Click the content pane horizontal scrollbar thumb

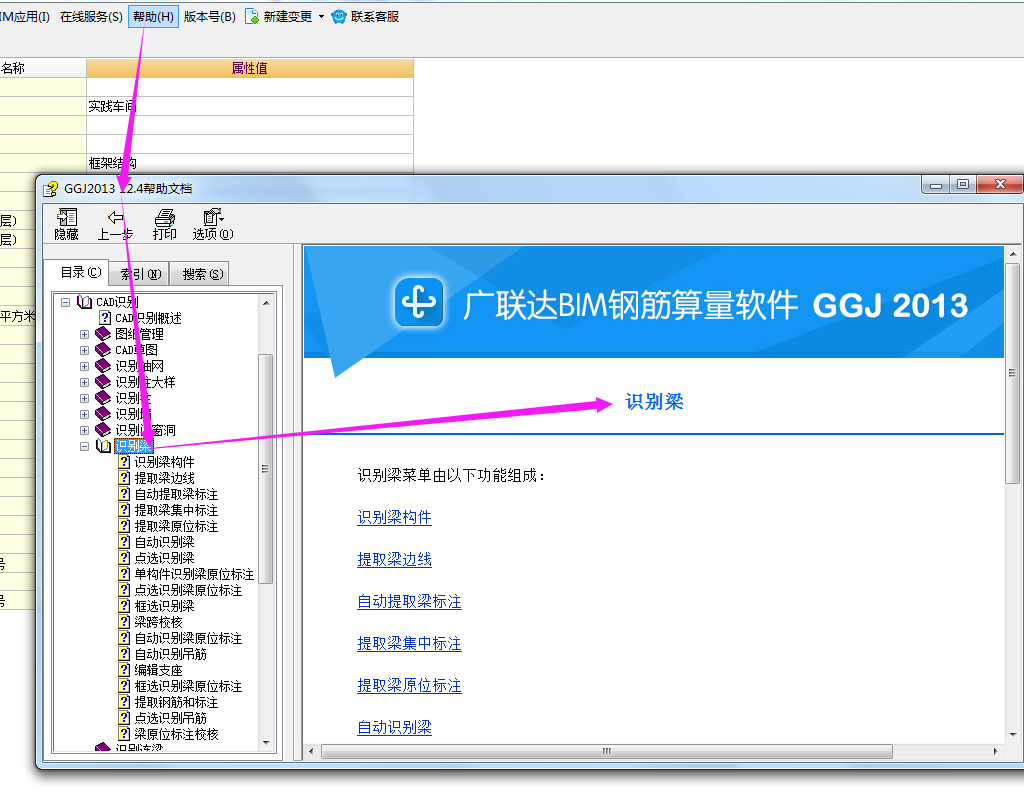click(607, 751)
